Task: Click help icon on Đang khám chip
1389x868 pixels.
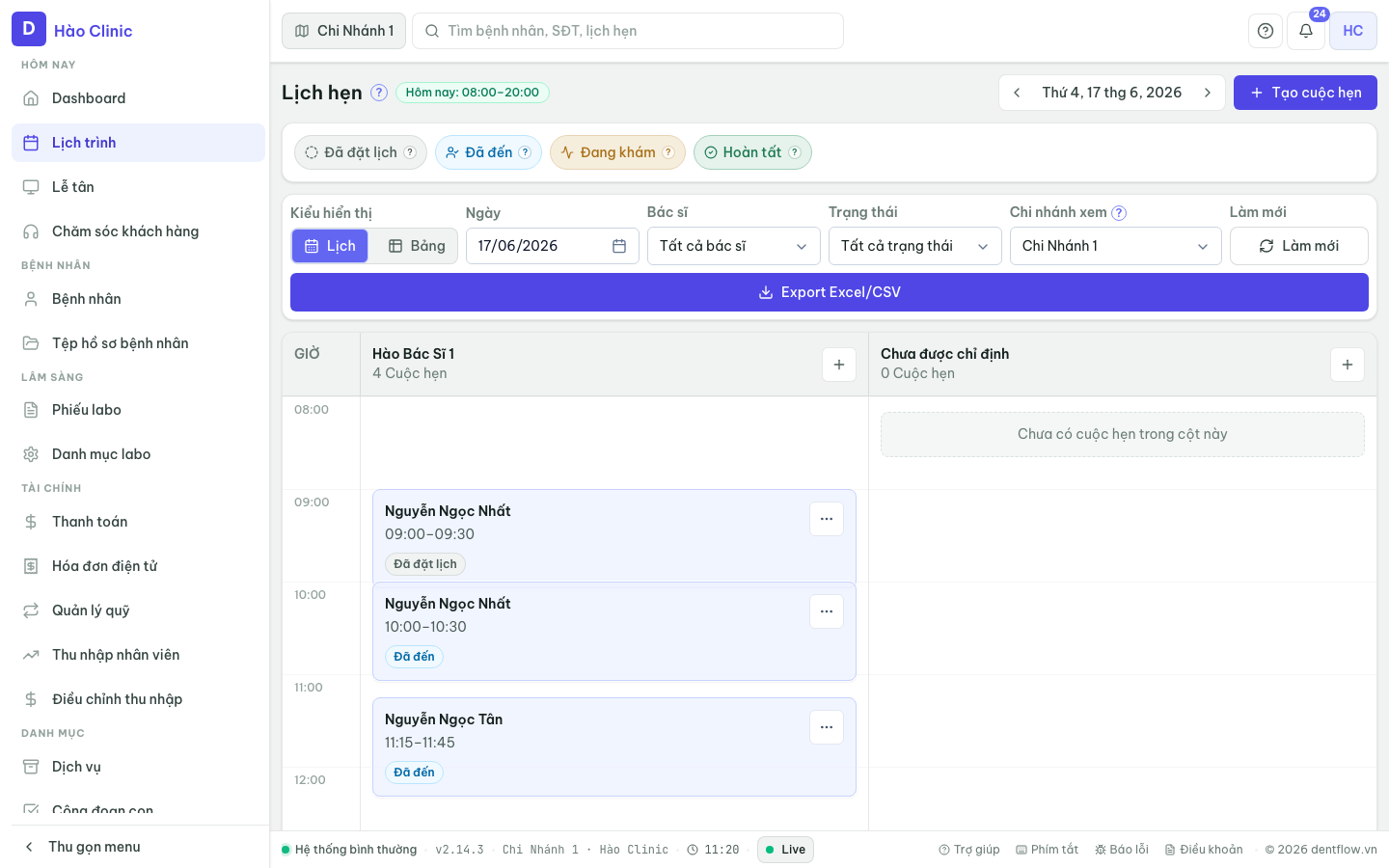Action: [667, 152]
